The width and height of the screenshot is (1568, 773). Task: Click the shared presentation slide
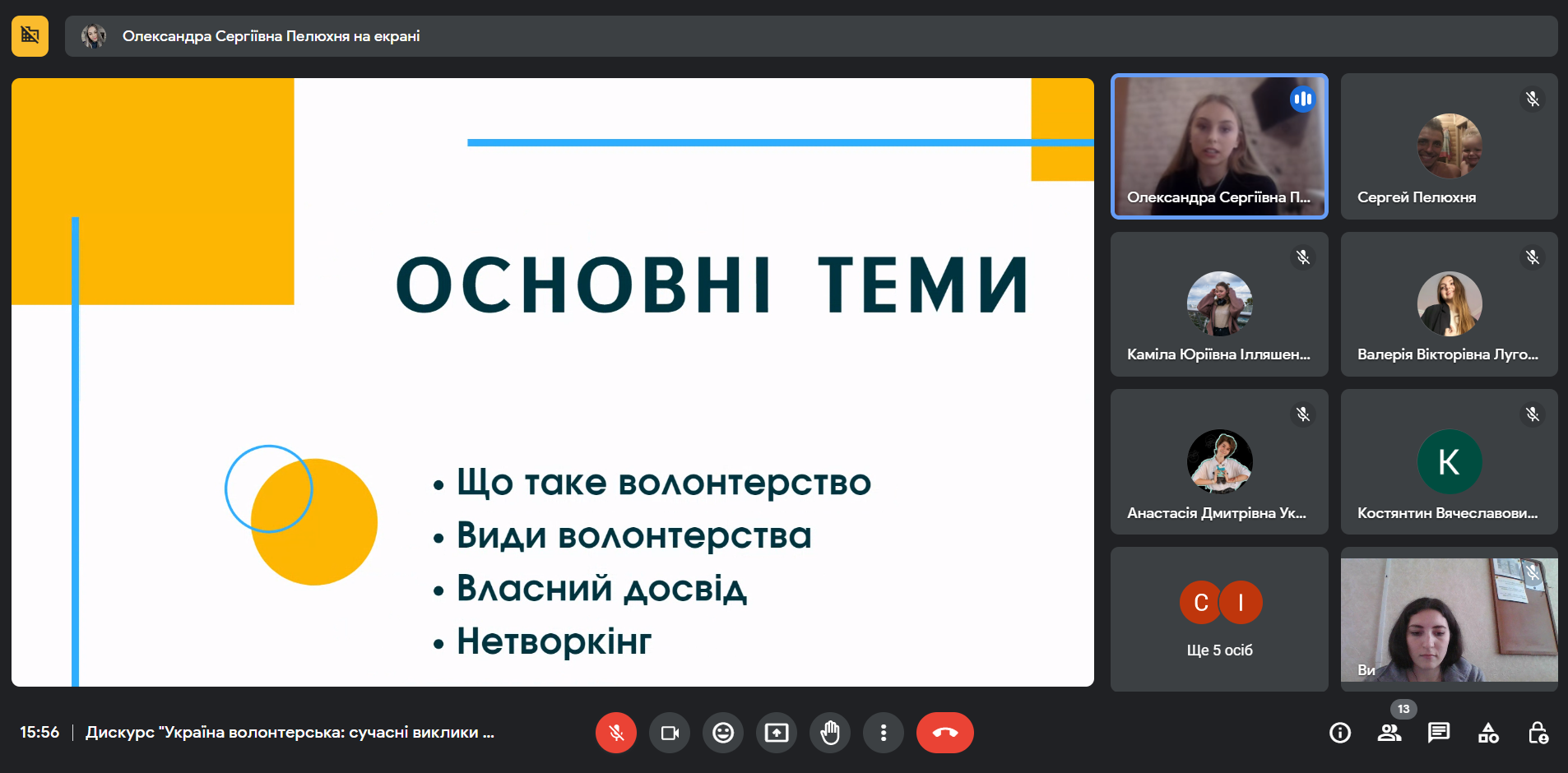click(553, 382)
